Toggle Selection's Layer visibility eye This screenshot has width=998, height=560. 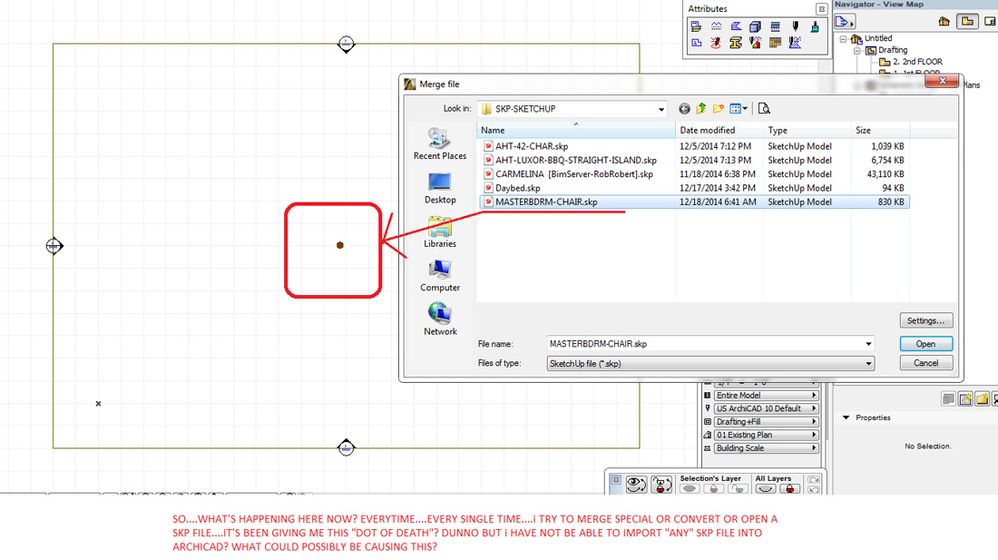[689, 489]
